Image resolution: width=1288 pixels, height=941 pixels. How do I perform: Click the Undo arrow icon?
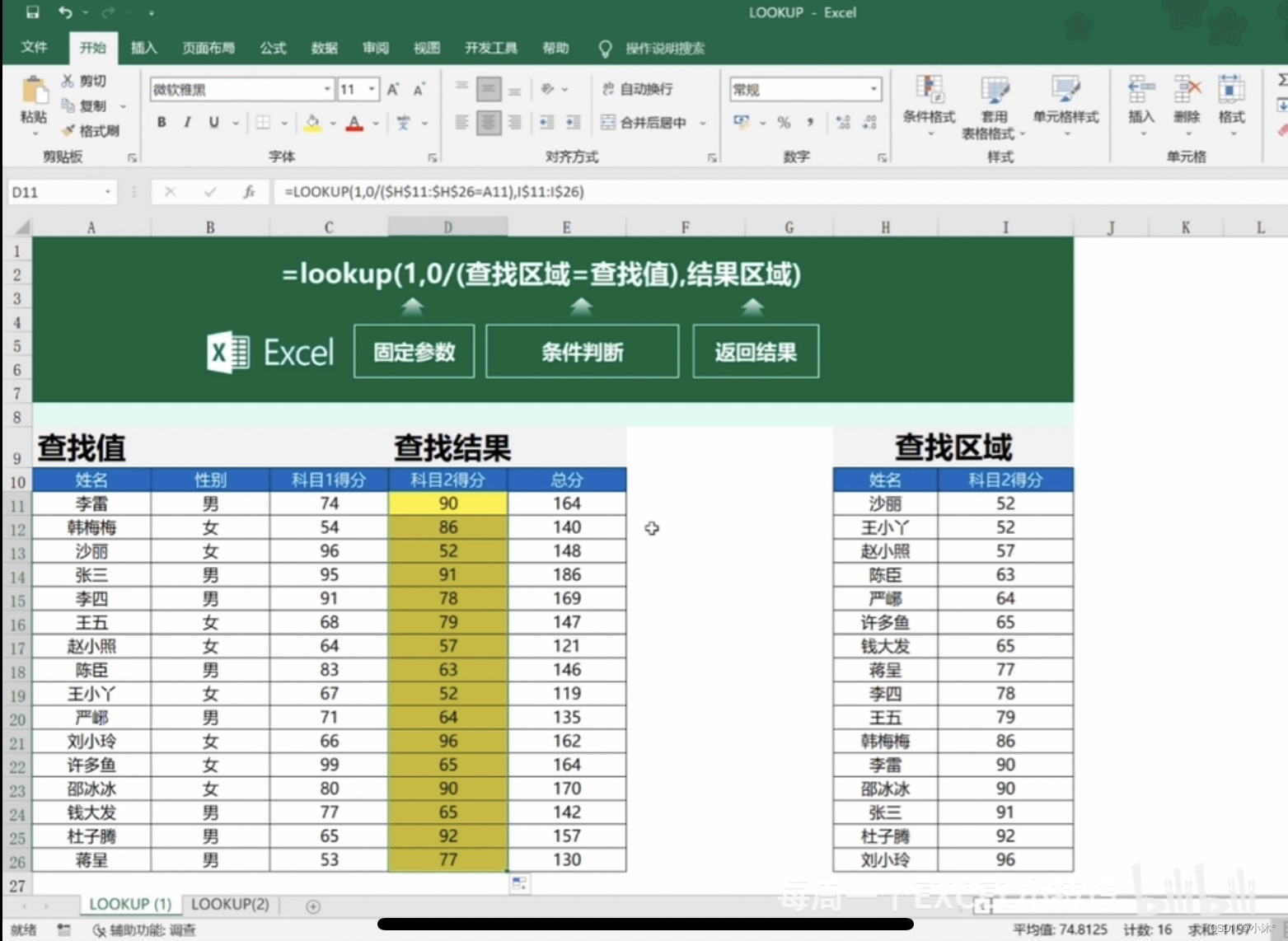coord(65,12)
